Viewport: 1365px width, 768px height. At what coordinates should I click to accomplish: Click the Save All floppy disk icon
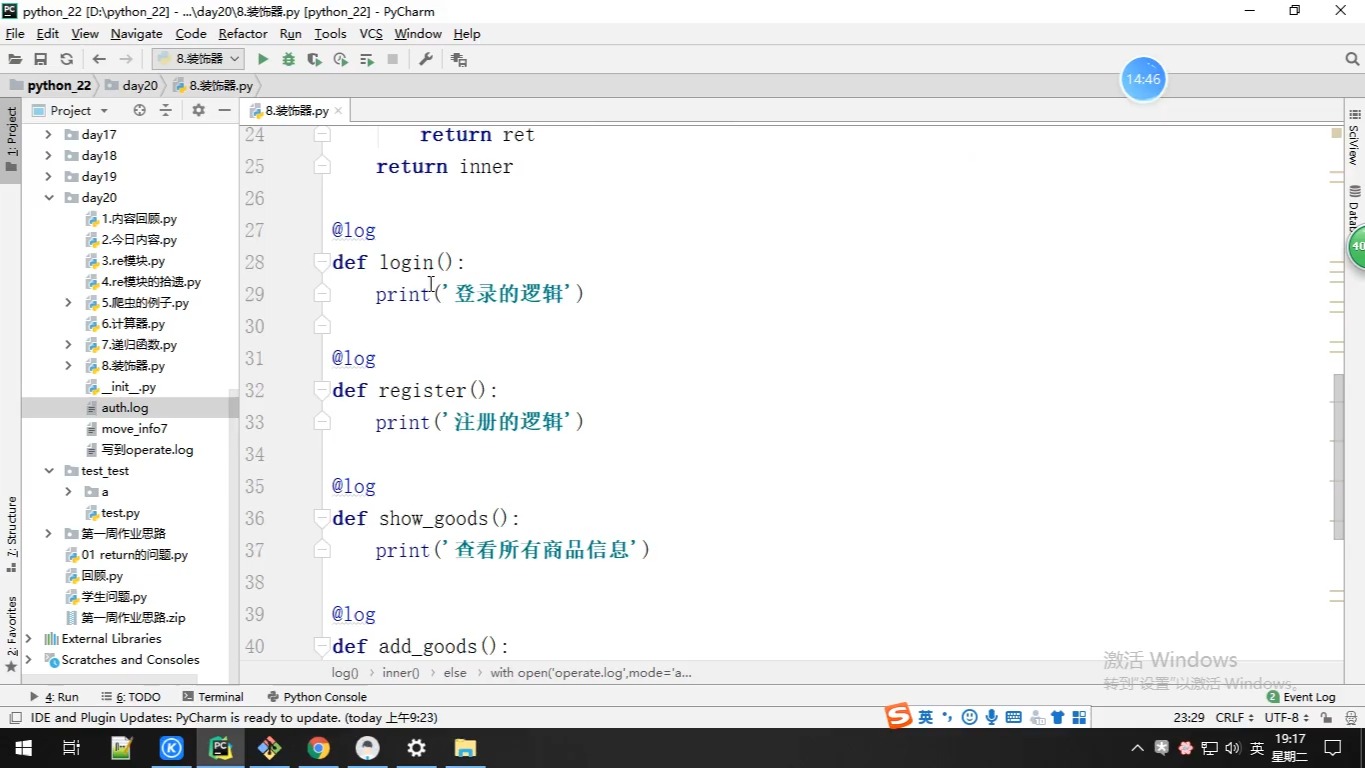point(41,60)
